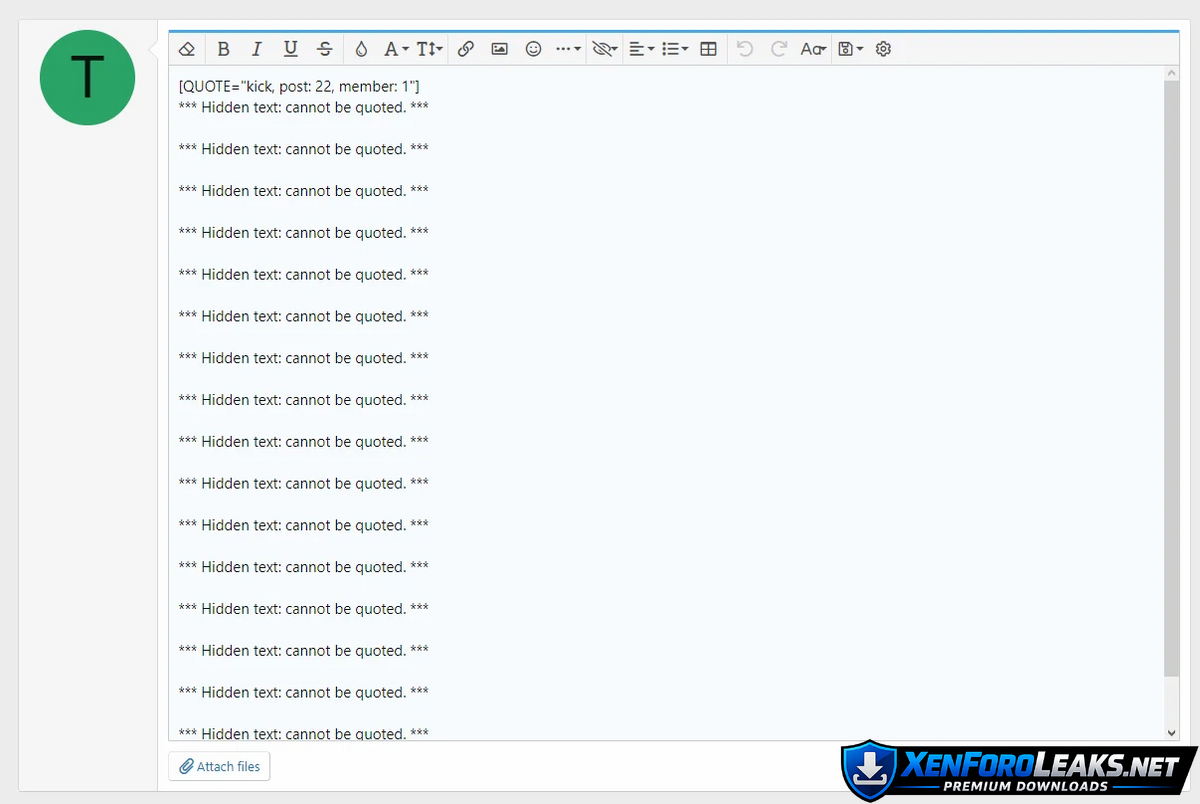Click the Insert table icon

tap(708, 49)
